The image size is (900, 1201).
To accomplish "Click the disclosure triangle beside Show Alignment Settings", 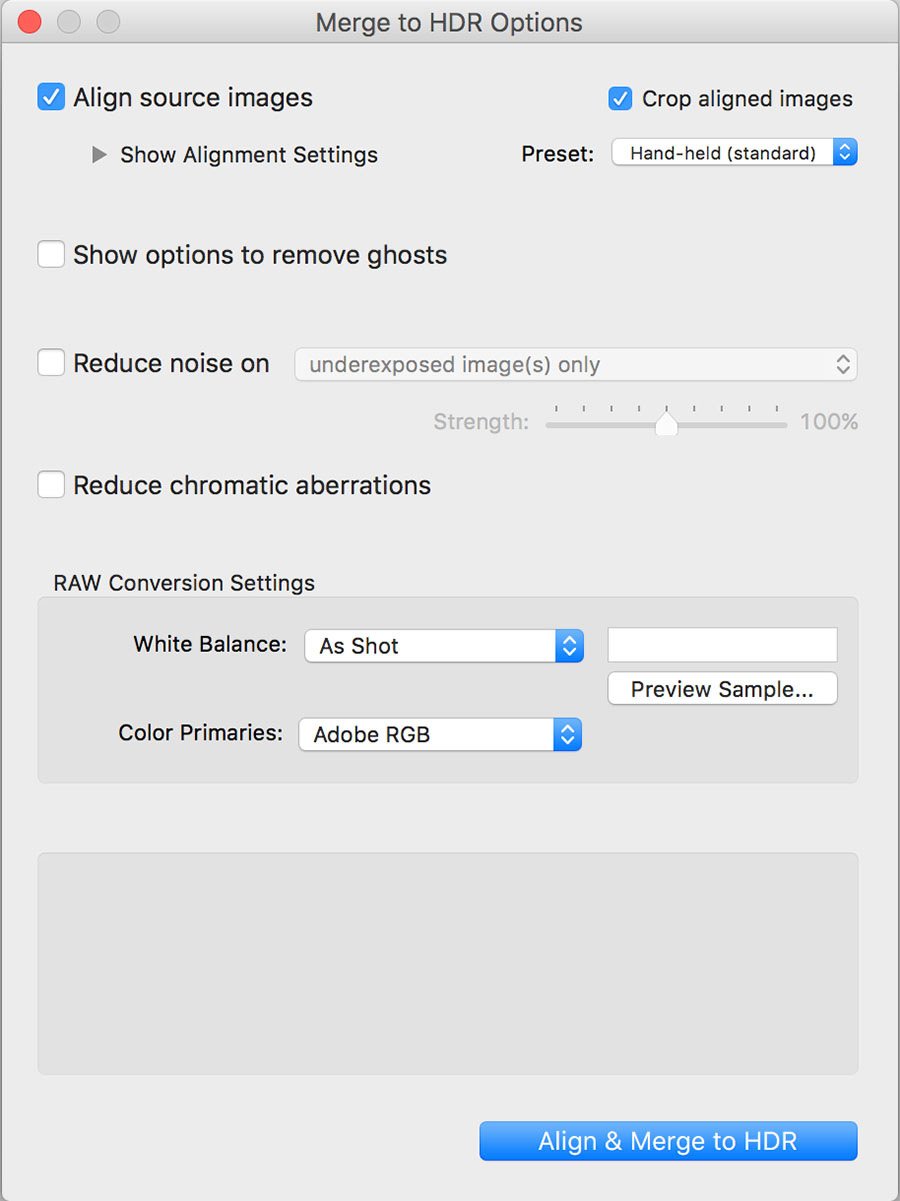I will pos(98,155).
